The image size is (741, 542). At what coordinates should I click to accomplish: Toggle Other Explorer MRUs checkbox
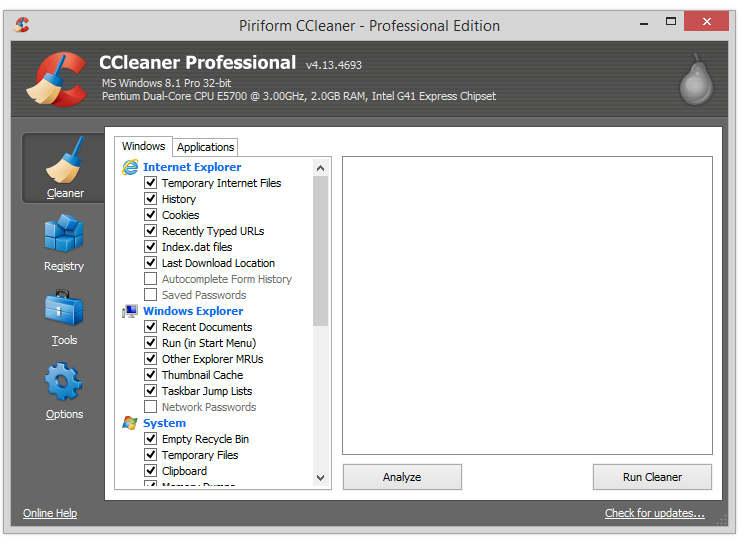pyautogui.click(x=151, y=359)
